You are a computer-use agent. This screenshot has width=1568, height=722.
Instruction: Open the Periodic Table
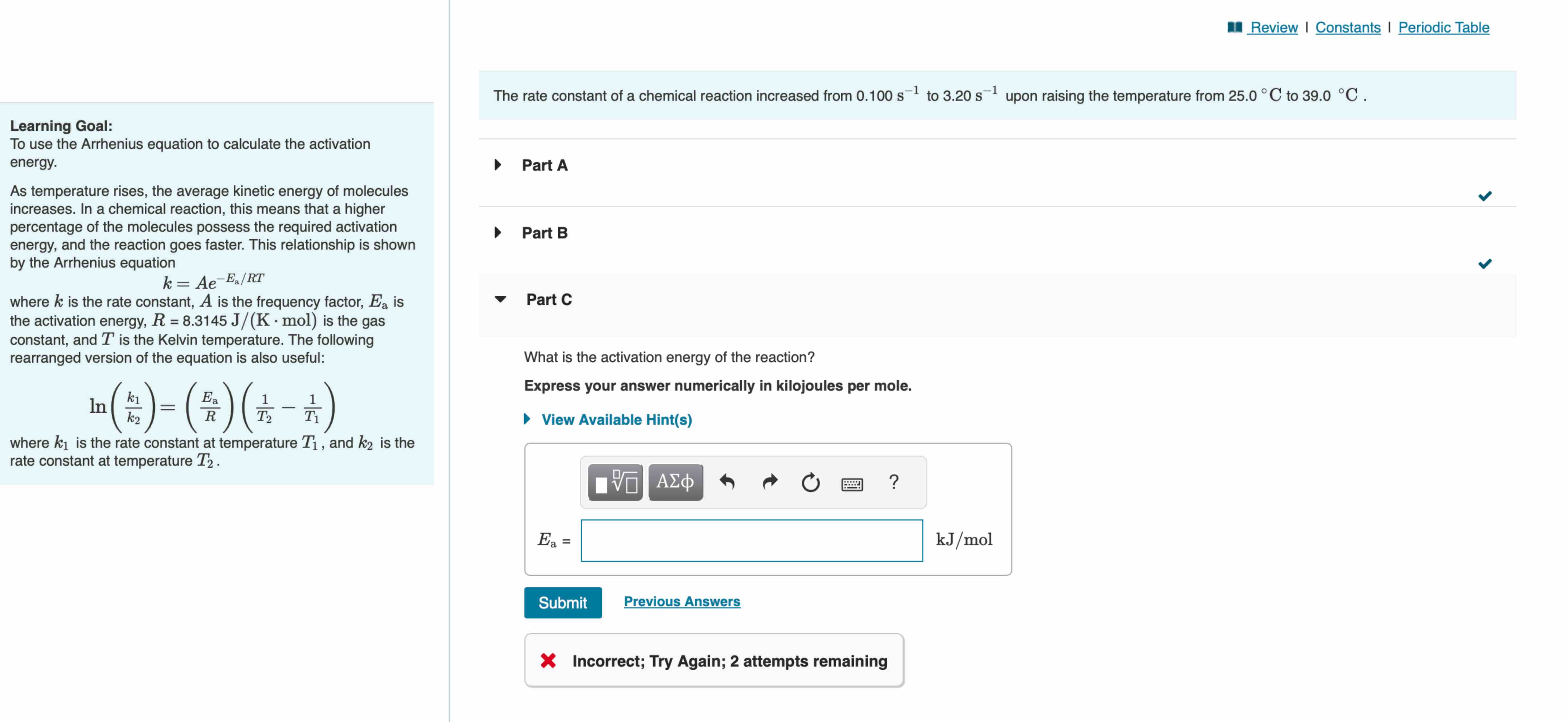tap(1443, 27)
